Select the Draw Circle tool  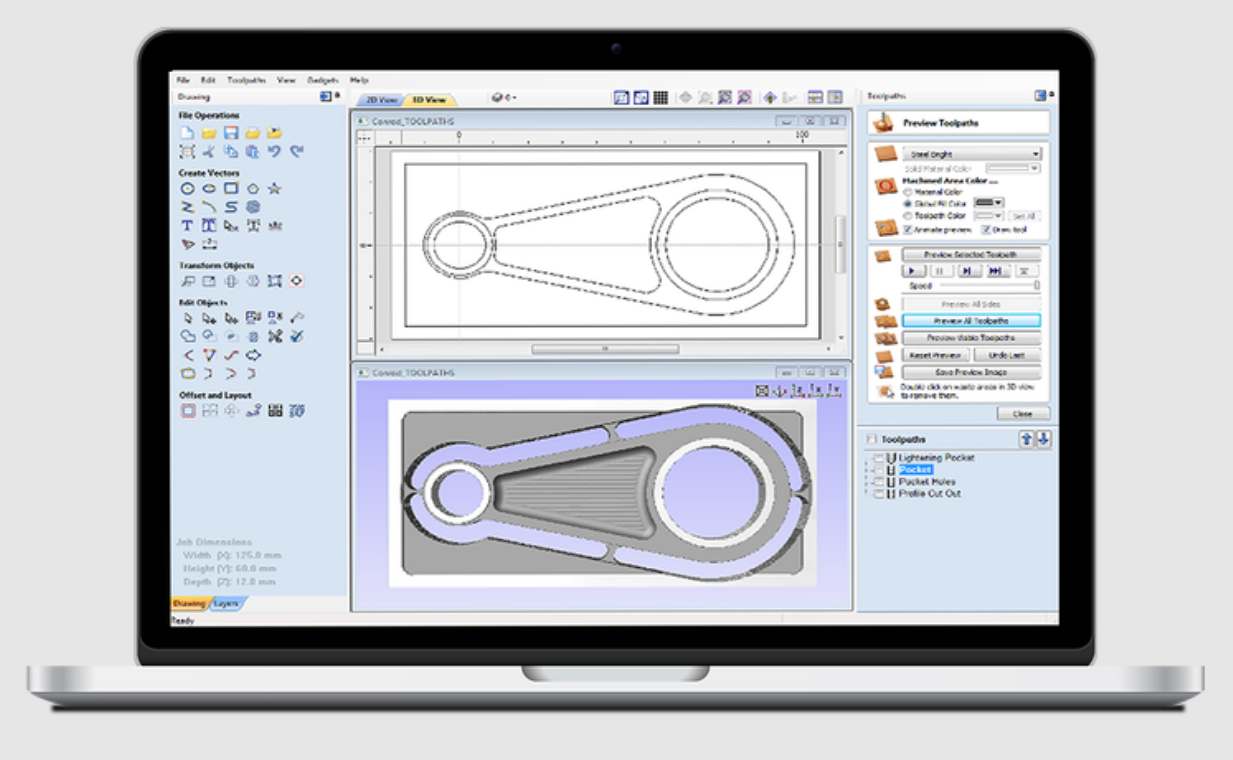[x=187, y=188]
